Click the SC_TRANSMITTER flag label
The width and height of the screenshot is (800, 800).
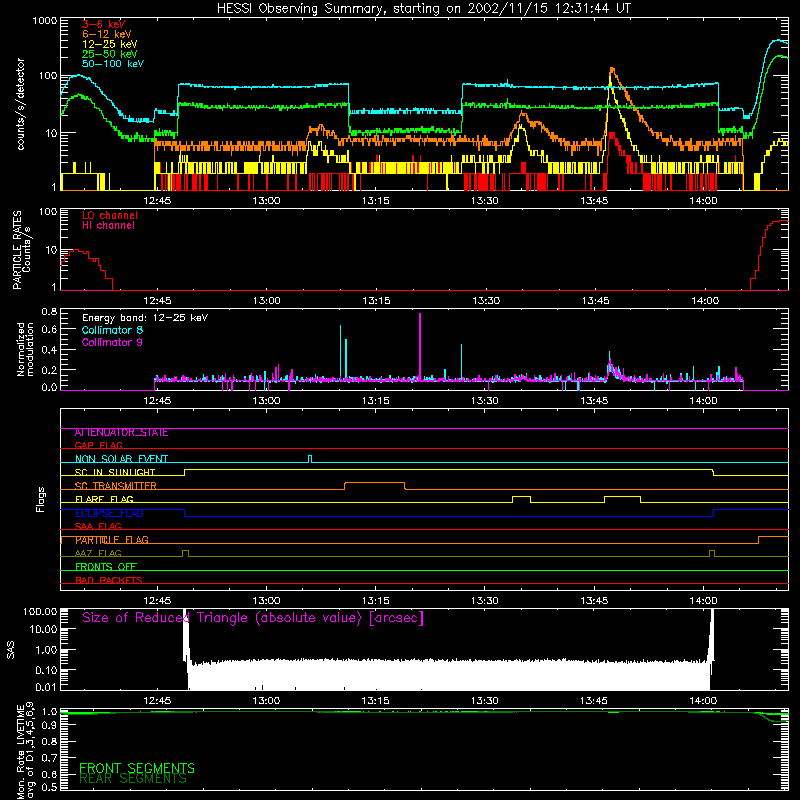115,485
